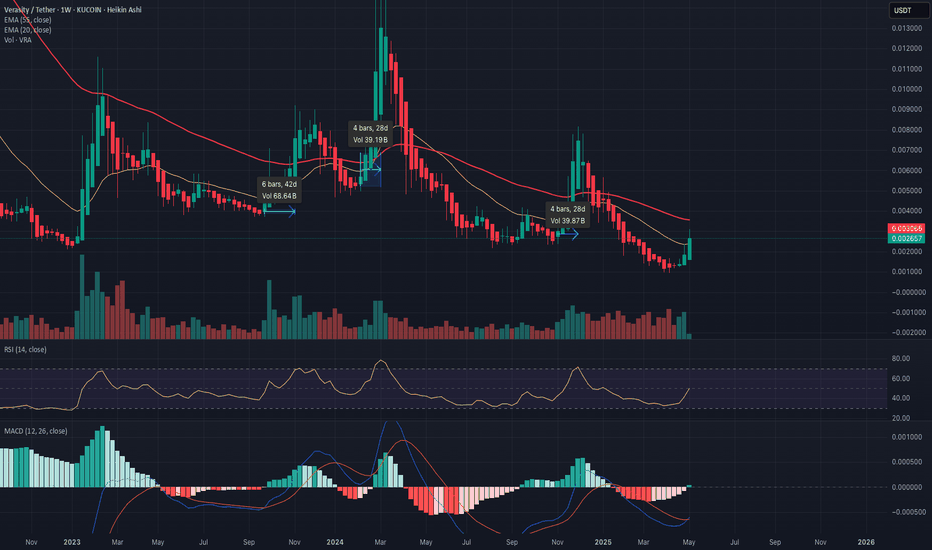Image resolution: width=932 pixels, height=550 pixels.
Task: Click the 0.008000 price axis label
Action: (906, 130)
